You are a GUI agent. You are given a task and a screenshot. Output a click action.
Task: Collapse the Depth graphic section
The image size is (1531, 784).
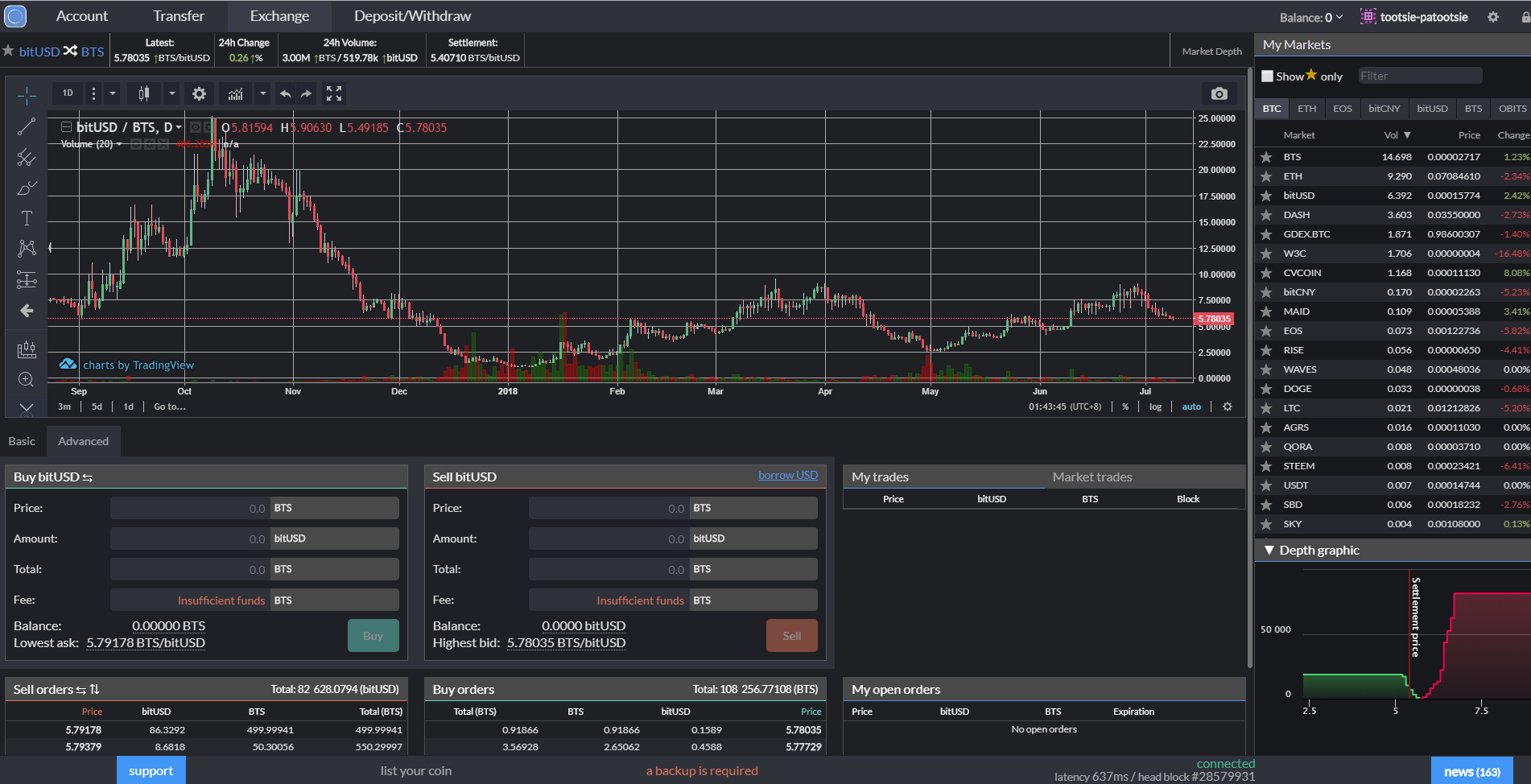coord(1269,551)
